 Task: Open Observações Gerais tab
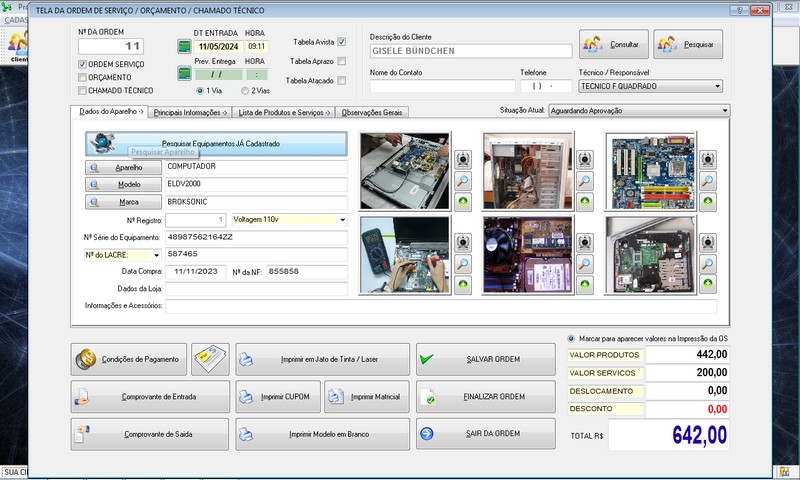click(372, 112)
